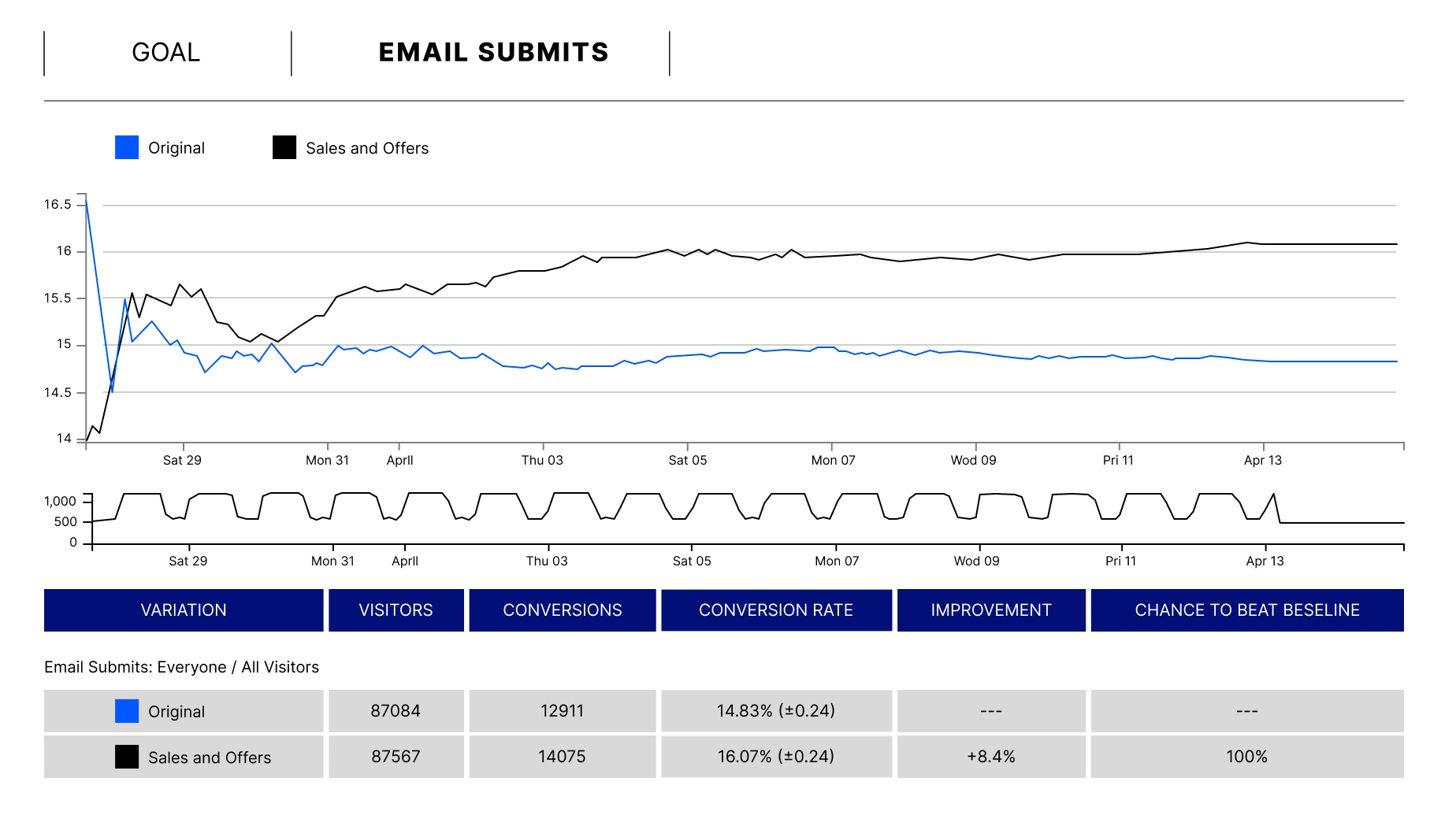Sort by VISITORS column header

click(x=396, y=610)
